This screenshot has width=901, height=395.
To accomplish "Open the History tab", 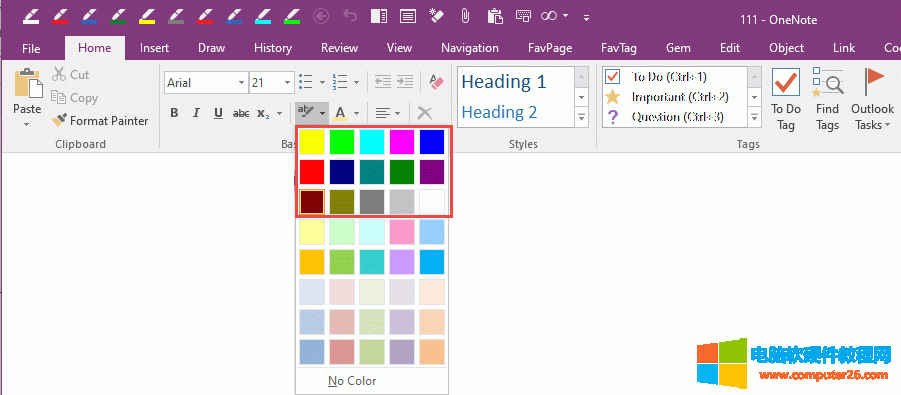I will 273,48.
